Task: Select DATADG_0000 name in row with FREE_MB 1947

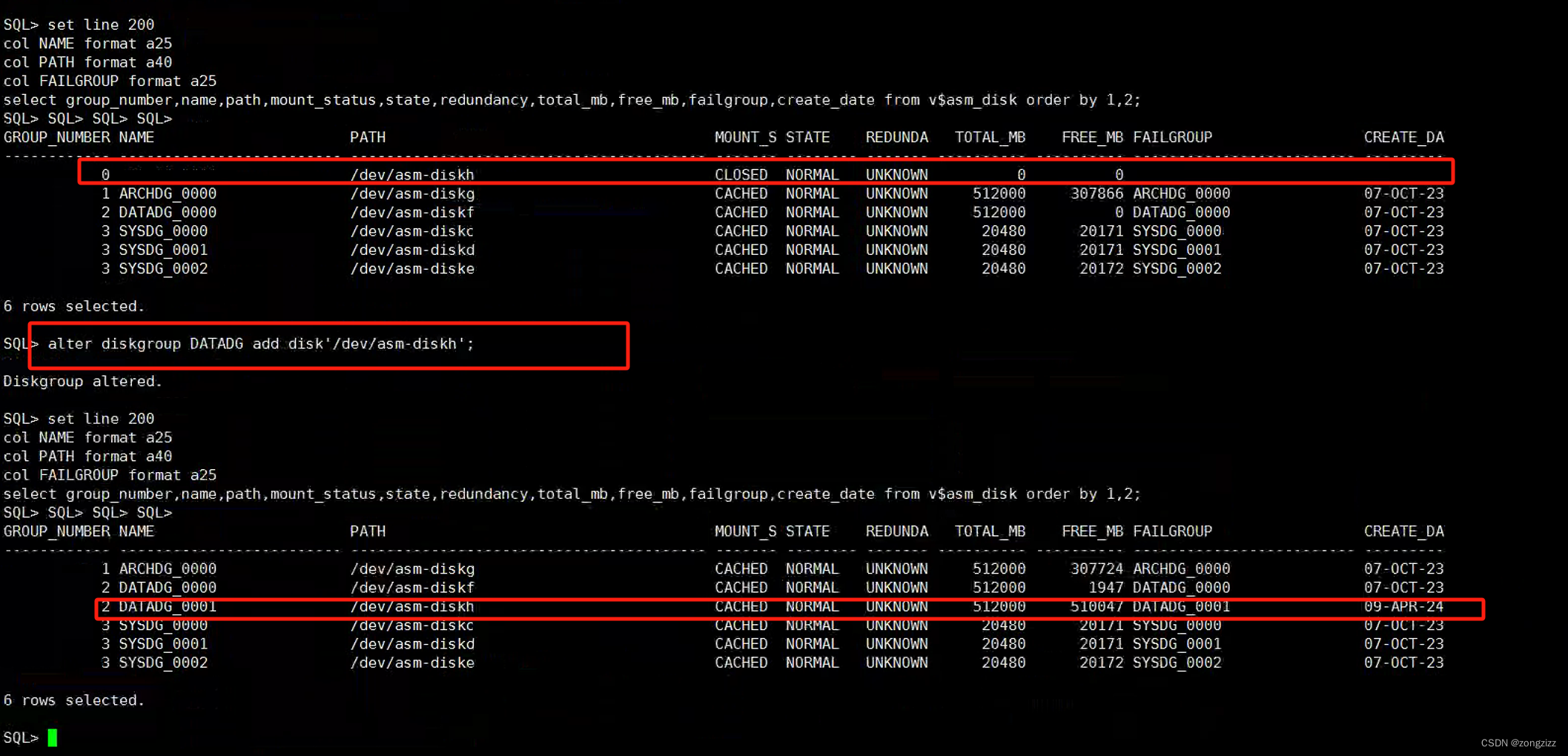Action: tap(168, 588)
